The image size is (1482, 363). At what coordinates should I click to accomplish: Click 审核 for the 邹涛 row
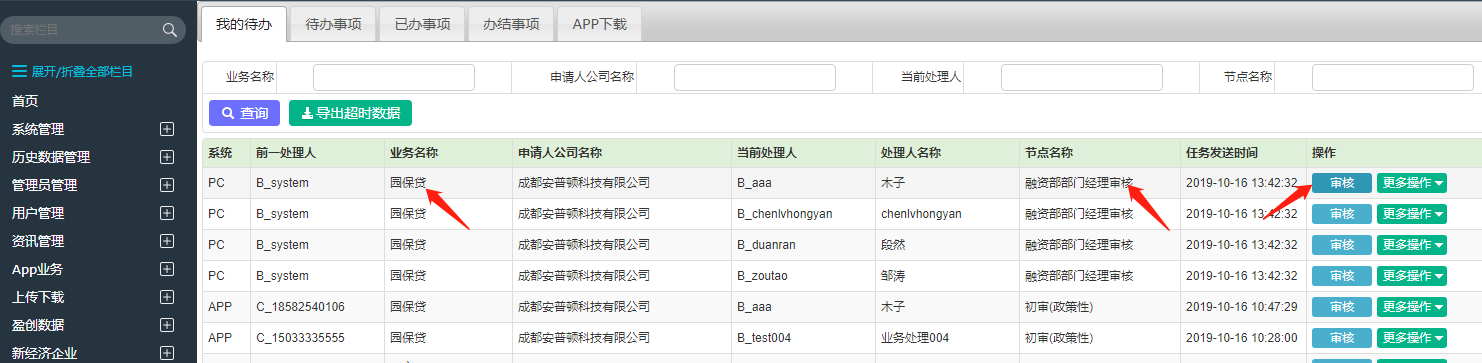pos(1342,276)
